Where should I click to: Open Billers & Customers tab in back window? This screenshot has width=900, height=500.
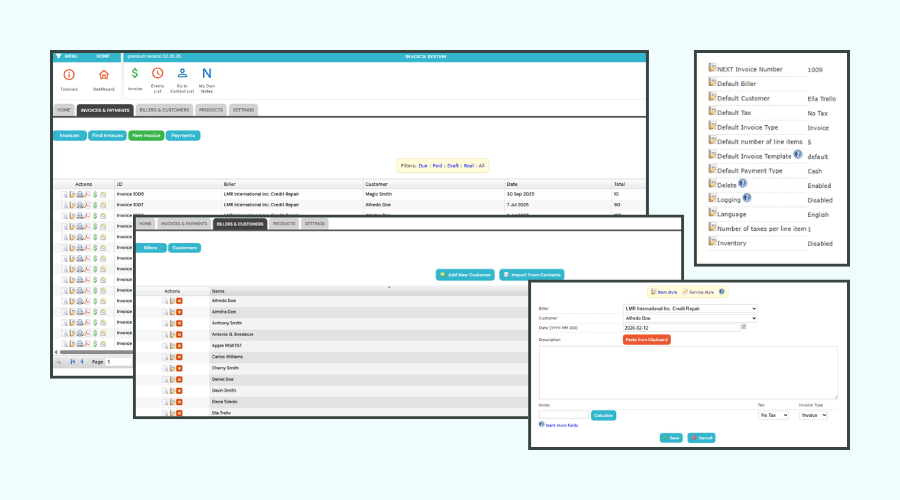[x=164, y=110]
